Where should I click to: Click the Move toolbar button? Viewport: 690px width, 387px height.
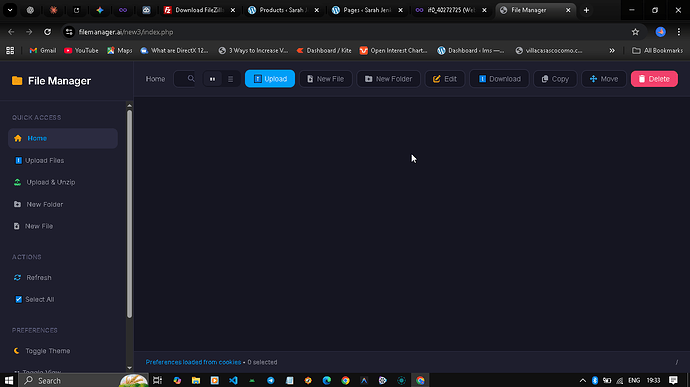[x=604, y=79]
